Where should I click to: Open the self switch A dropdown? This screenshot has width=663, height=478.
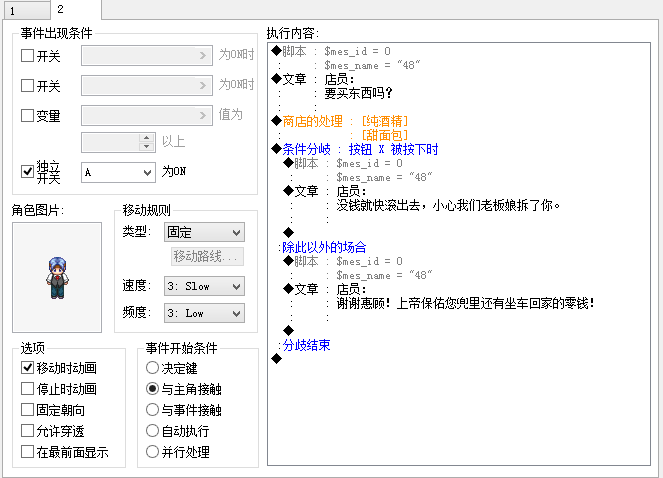click(x=118, y=173)
